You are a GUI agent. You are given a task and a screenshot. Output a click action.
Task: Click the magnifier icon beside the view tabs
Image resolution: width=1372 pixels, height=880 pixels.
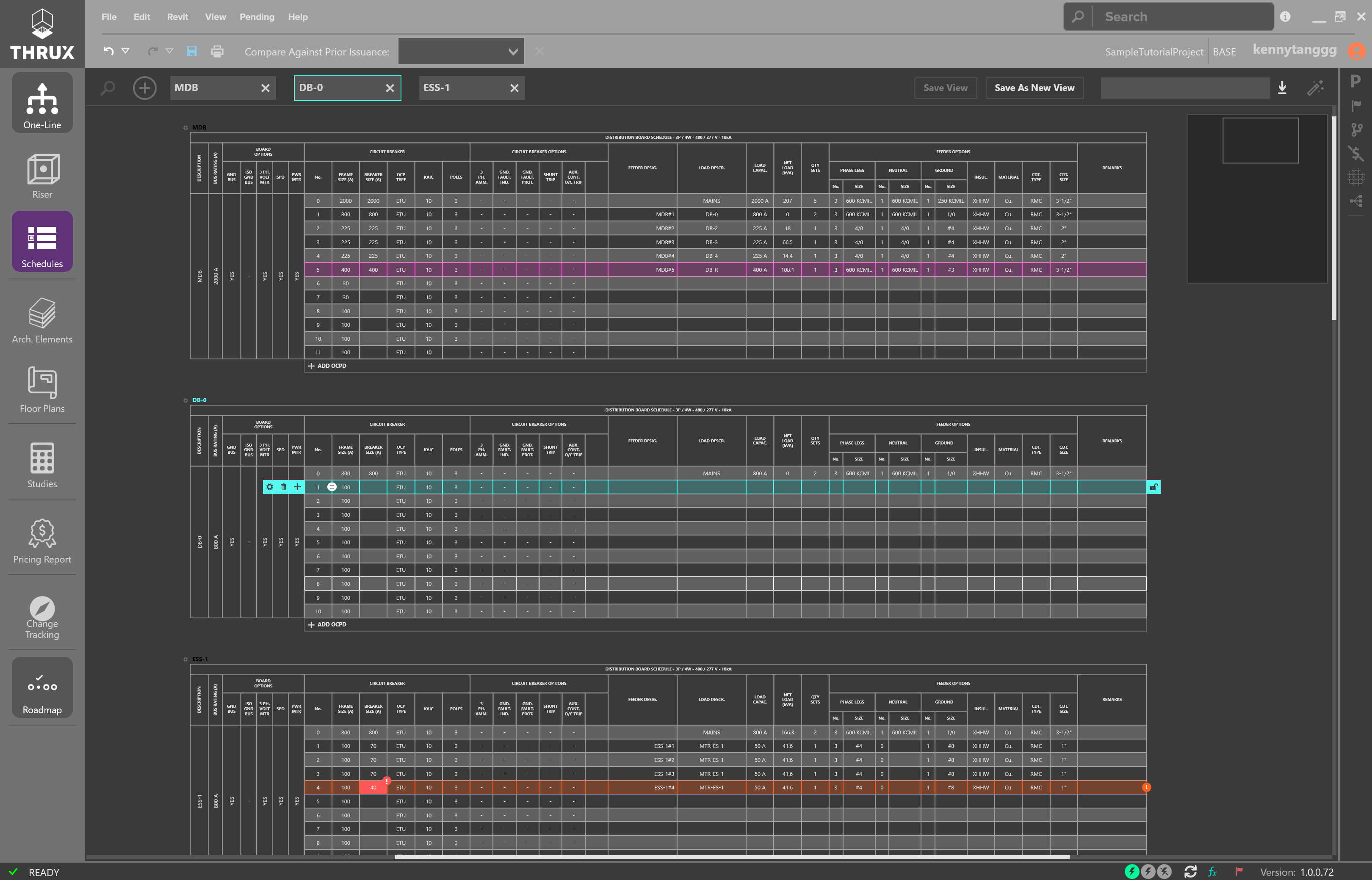(x=108, y=88)
